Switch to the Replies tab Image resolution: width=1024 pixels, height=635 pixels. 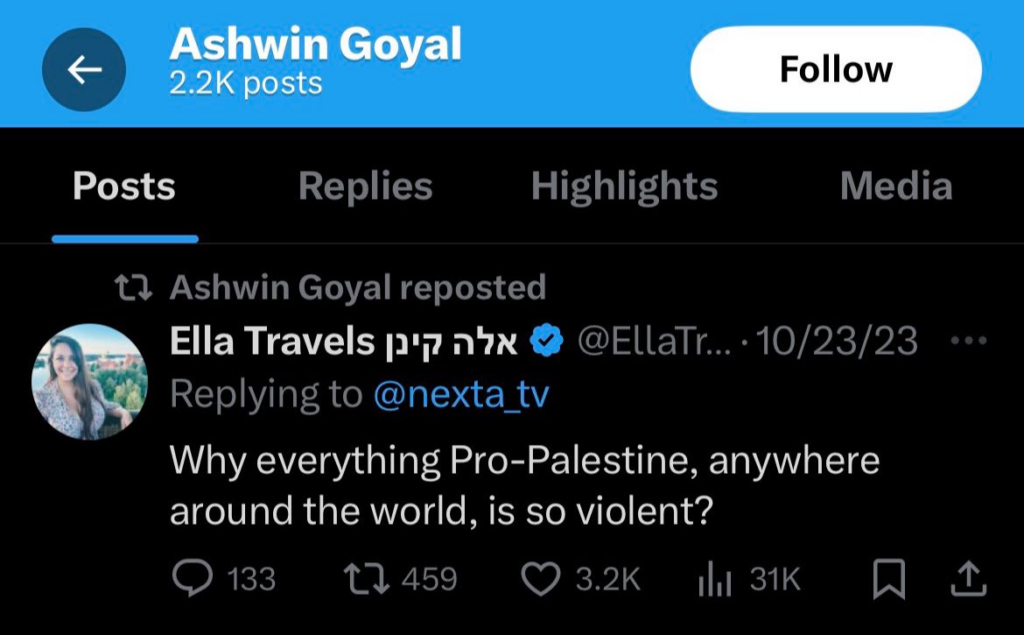tap(365, 186)
